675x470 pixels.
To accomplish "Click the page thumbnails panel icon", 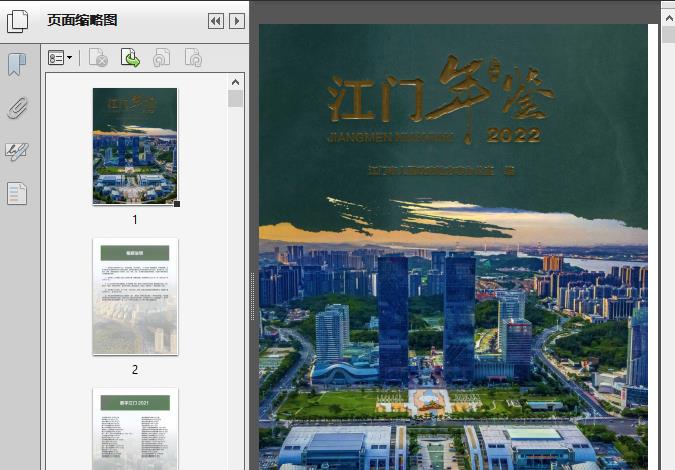I will (x=17, y=21).
